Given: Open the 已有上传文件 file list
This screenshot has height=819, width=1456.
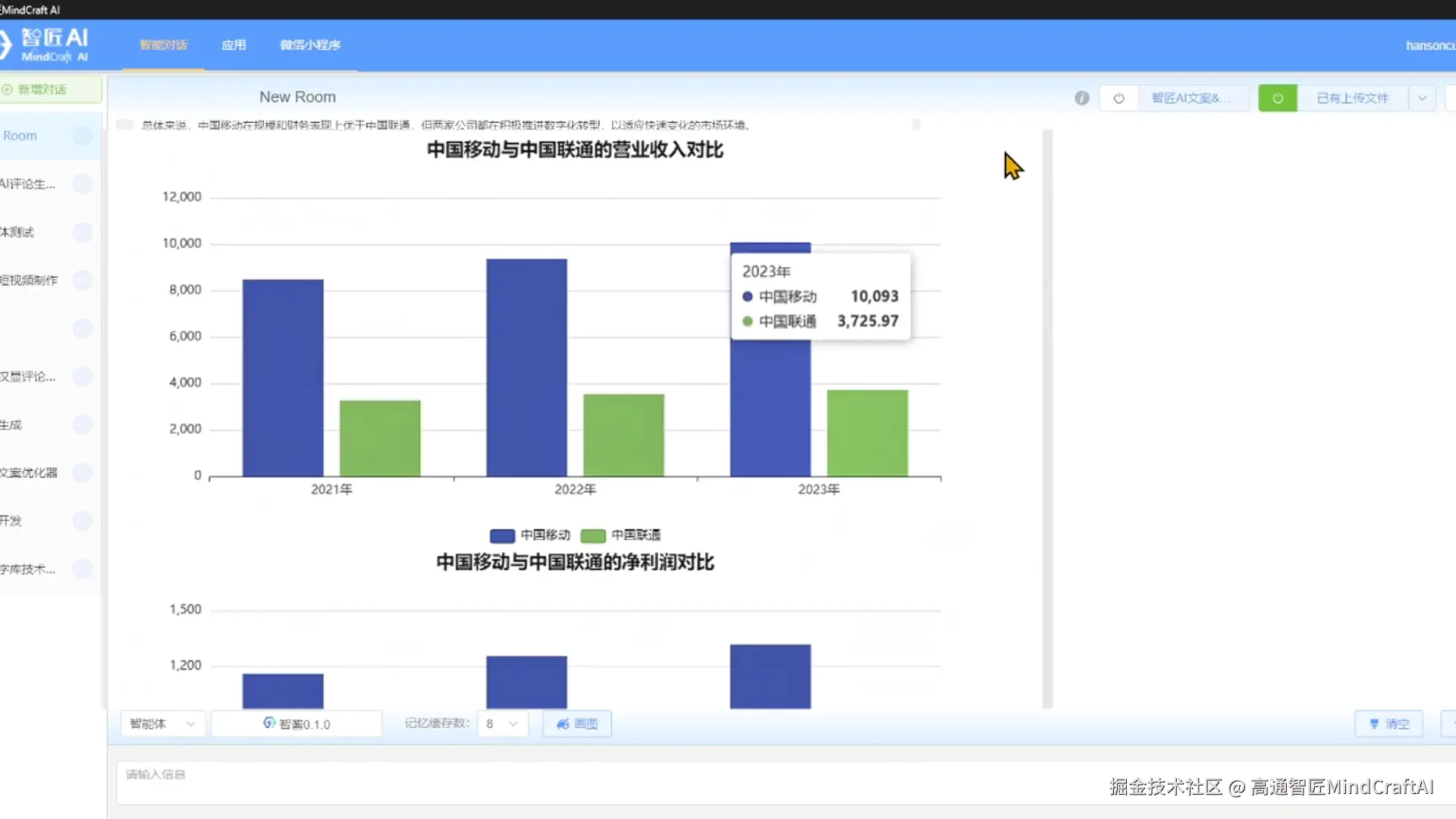Looking at the screenshot, I should pyautogui.click(x=1353, y=98).
